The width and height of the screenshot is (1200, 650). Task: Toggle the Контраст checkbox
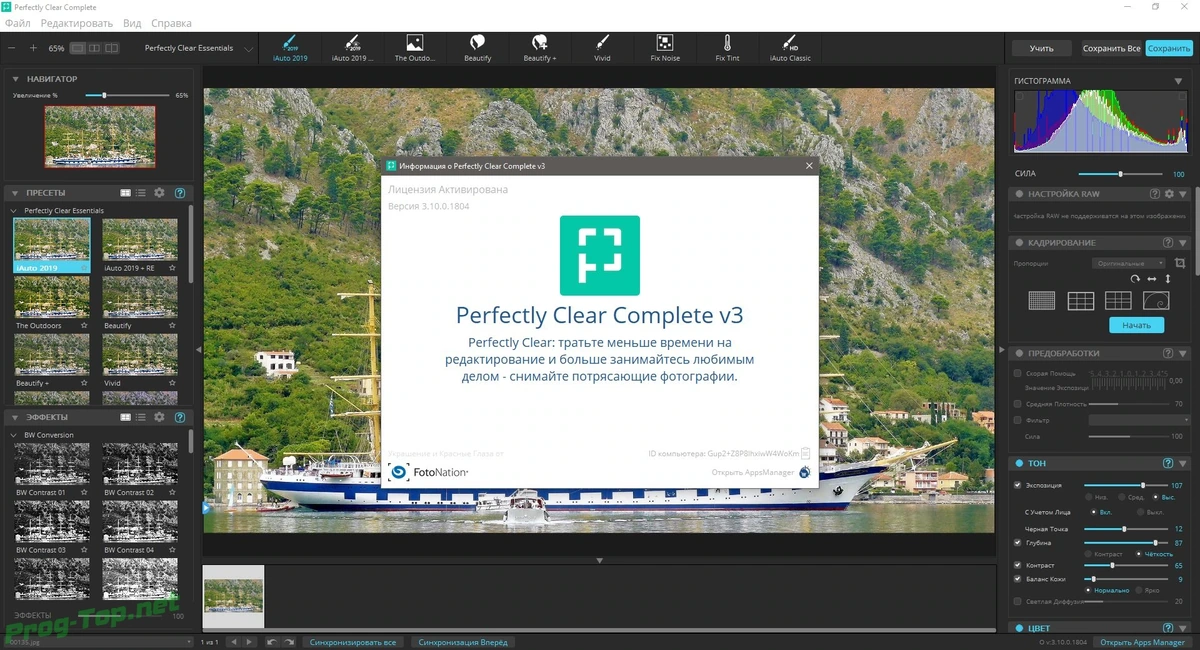point(1018,565)
